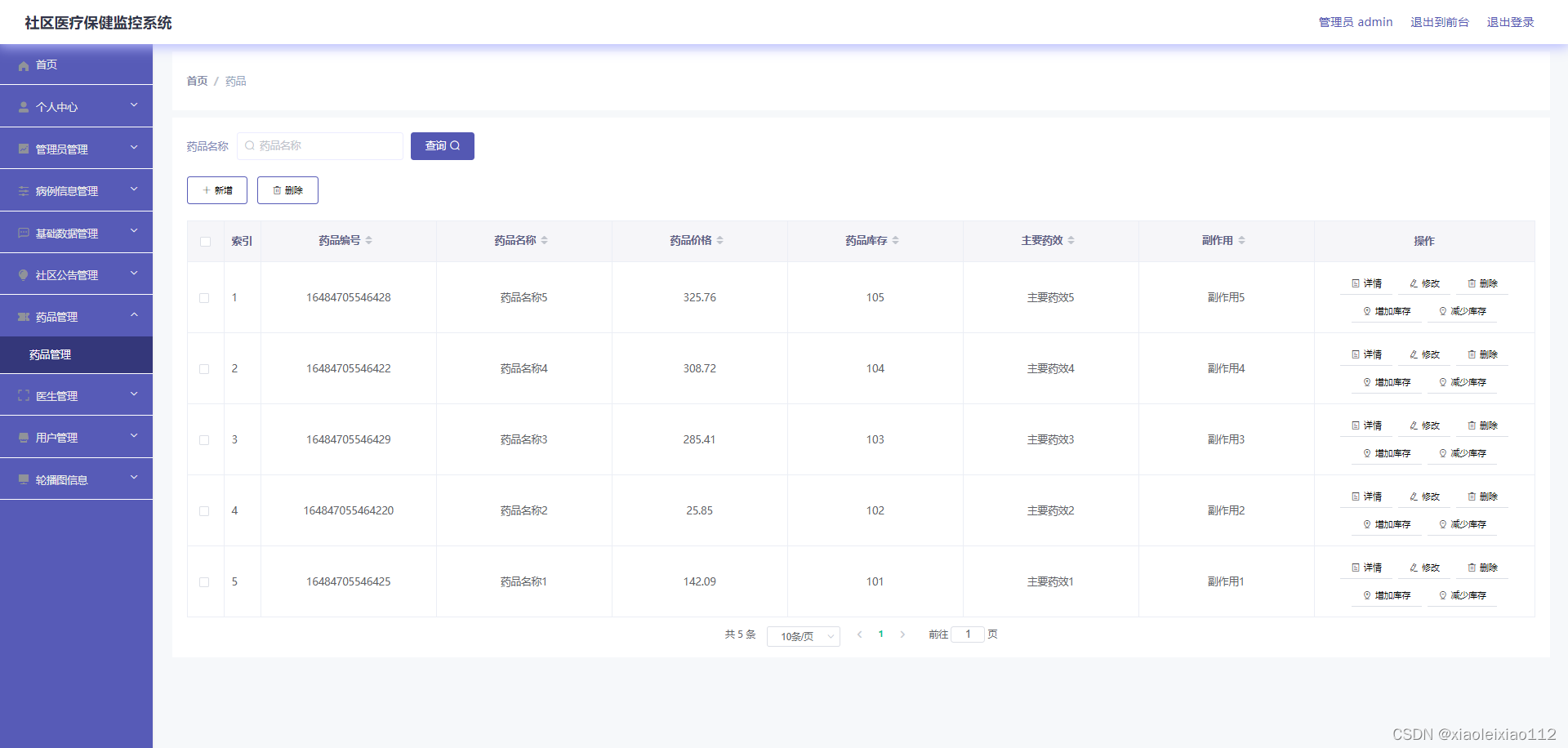Viewport: 1568px width, 748px height.
Task: Click 删除 in the 药品名称3 row
Action: coord(1482,425)
